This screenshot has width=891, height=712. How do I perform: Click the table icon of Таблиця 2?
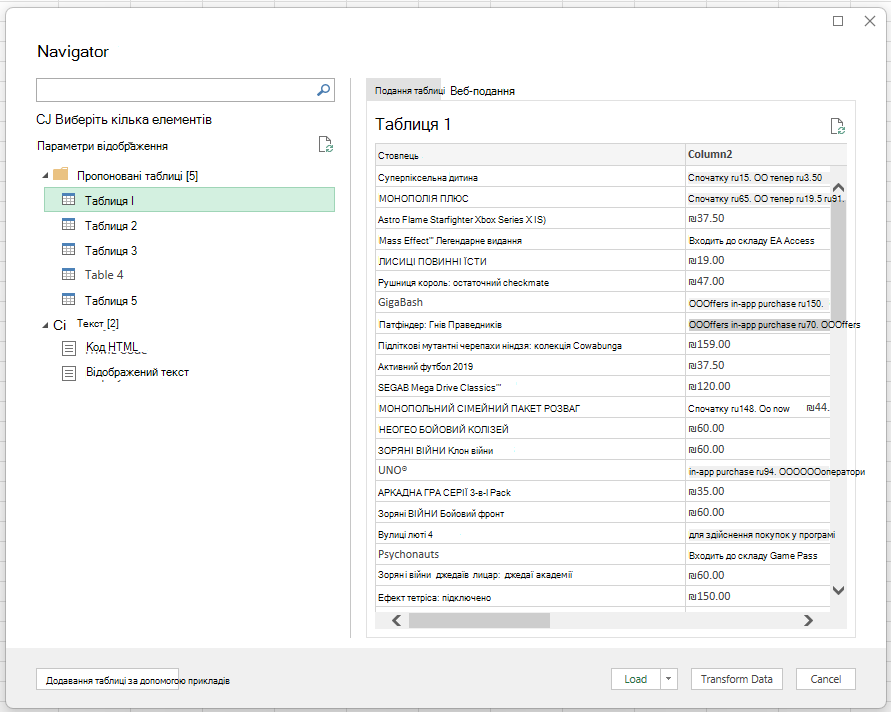pos(68,224)
